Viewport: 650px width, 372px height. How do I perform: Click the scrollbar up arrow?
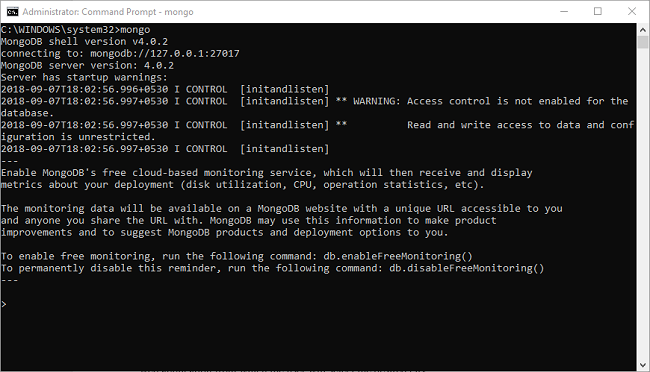click(x=643, y=30)
